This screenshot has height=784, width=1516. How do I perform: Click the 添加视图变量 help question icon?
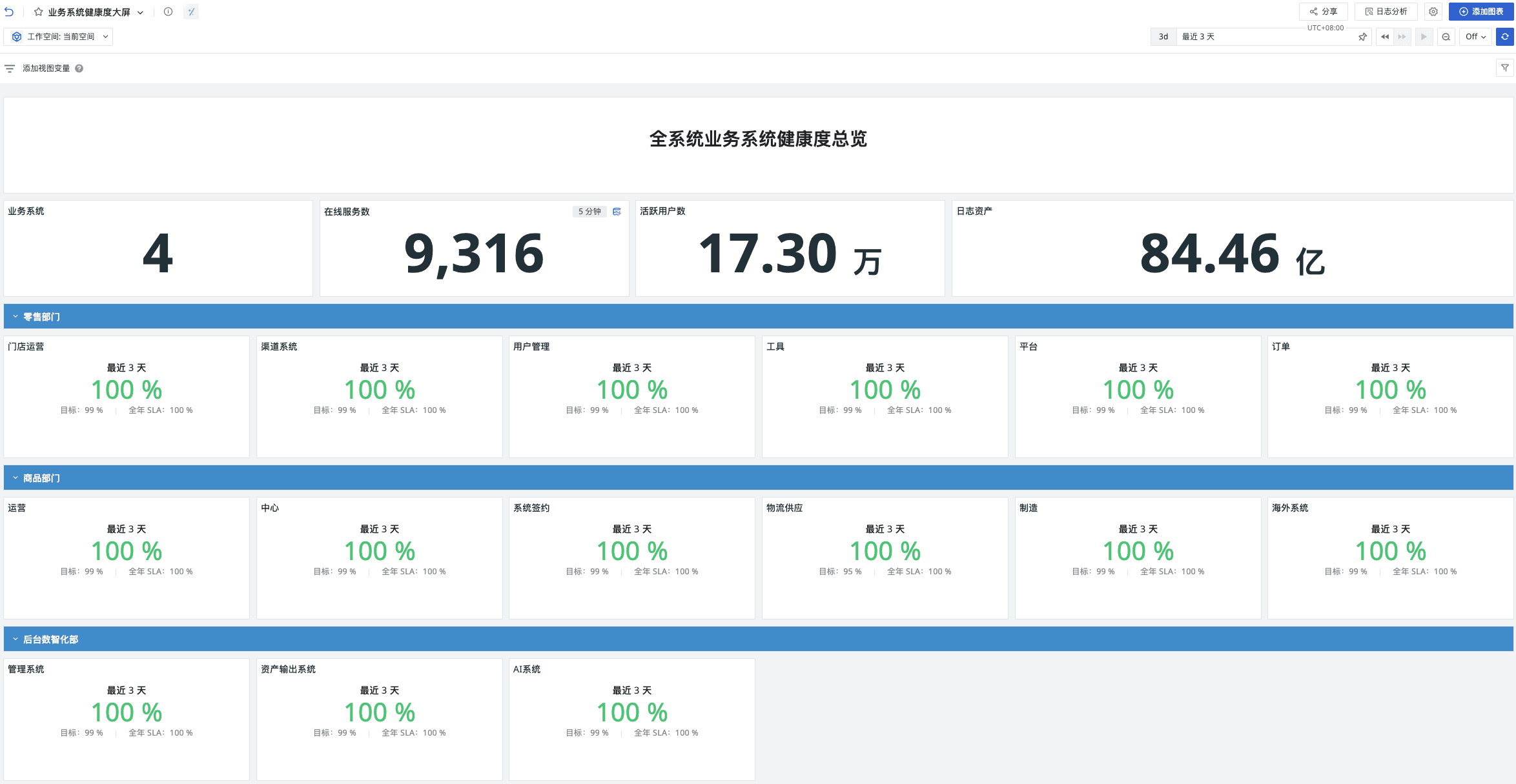pos(79,68)
